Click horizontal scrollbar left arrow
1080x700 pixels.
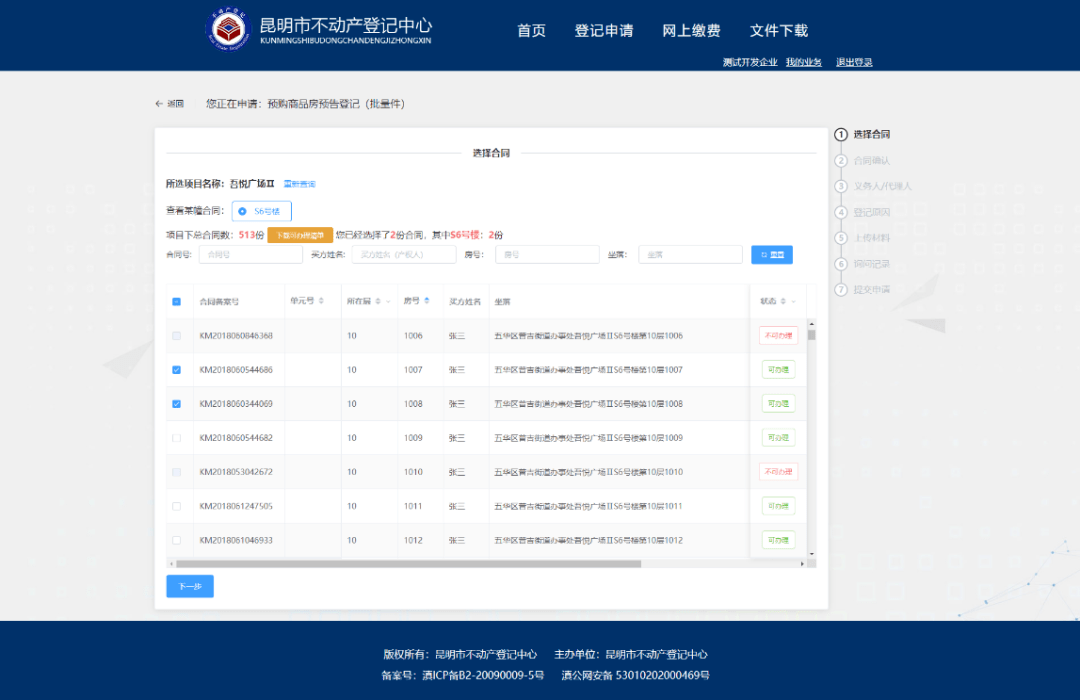coord(171,564)
